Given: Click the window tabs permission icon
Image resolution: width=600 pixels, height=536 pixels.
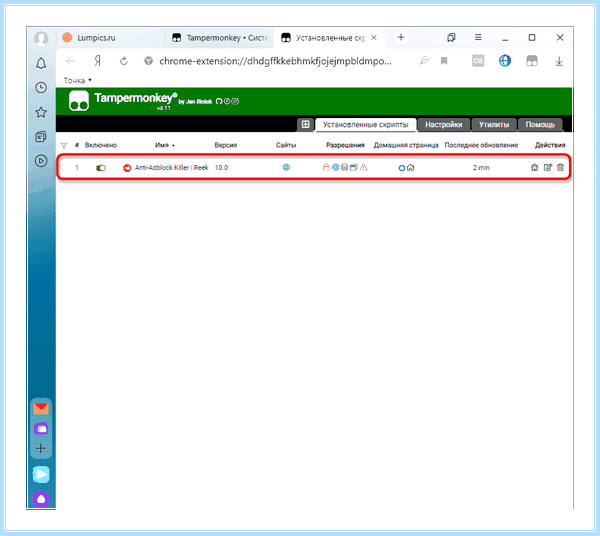Looking at the screenshot, I should click(x=354, y=167).
